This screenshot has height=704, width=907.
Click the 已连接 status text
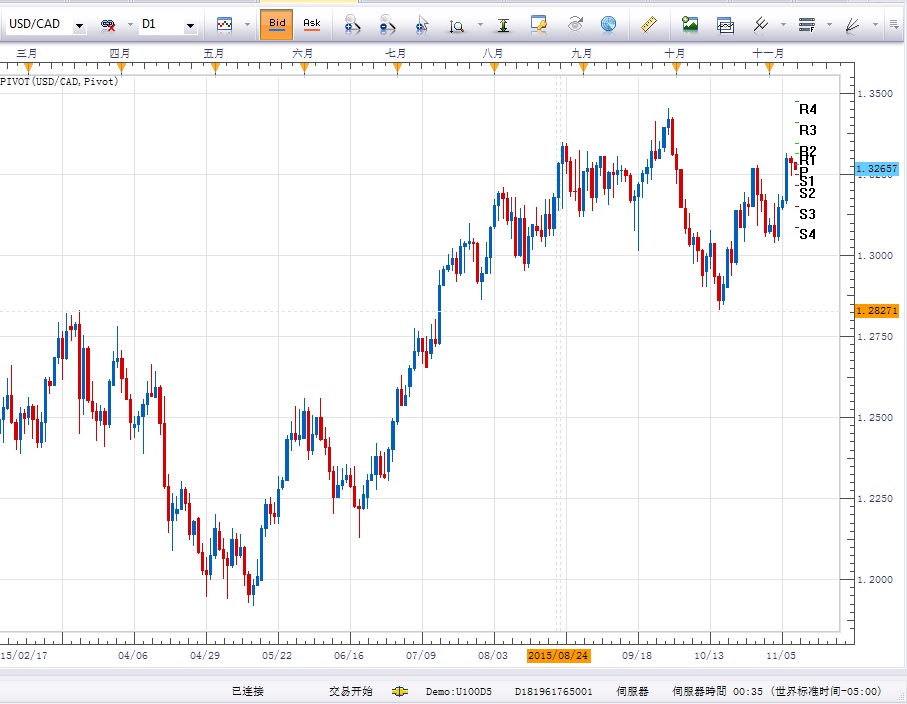pyautogui.click(x=248, y=691)
